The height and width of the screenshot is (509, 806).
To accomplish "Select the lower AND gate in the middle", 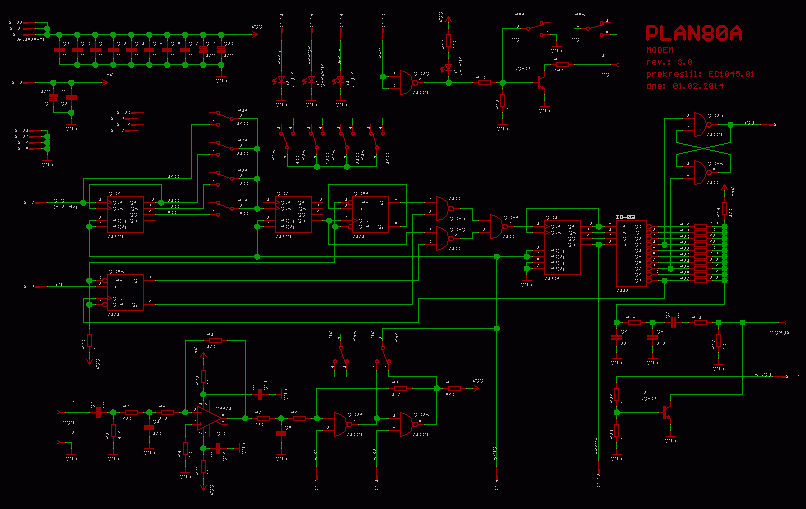I will pyautogui.click(x=439, y=238).
